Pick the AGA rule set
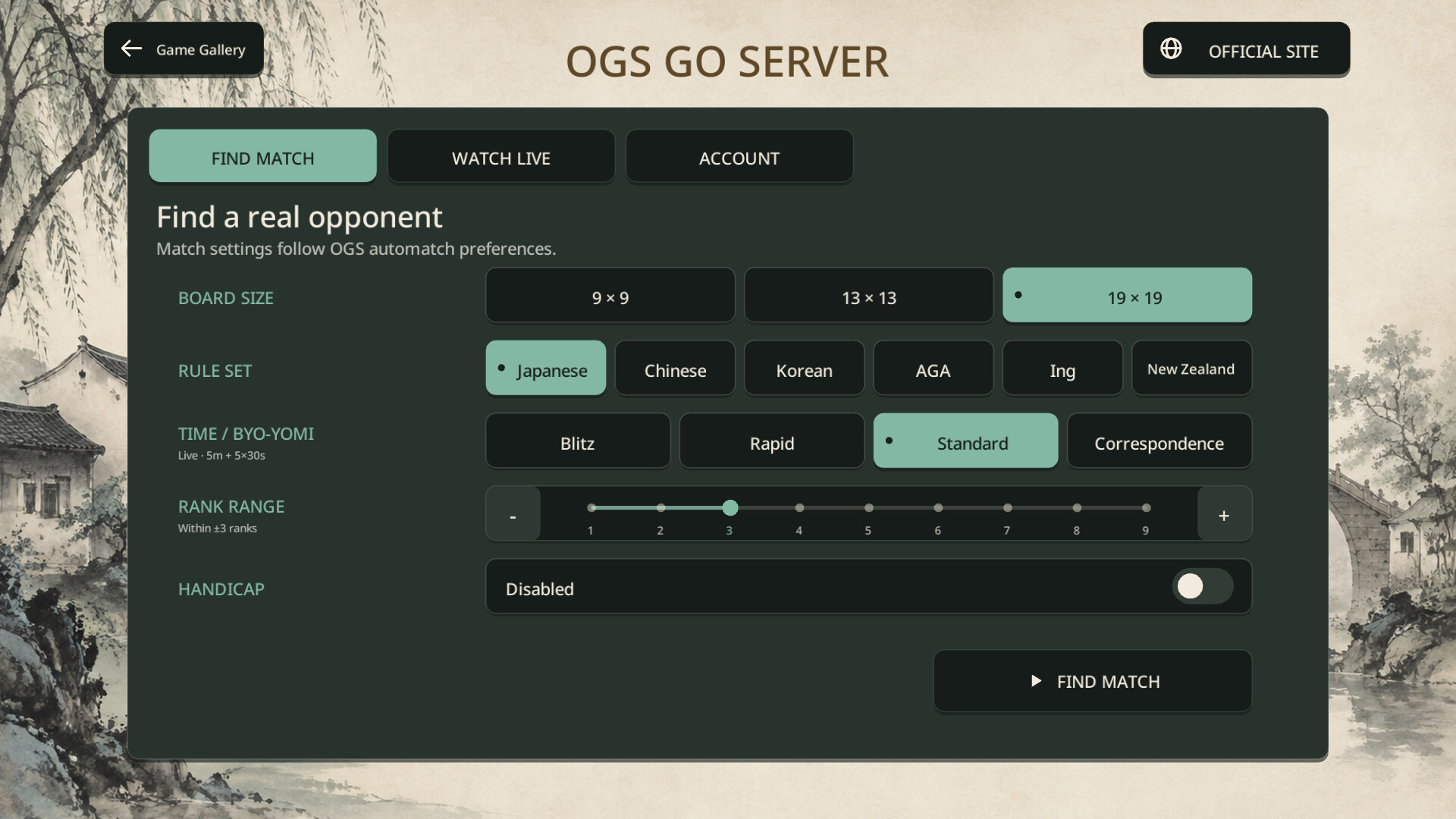1456x819 pixels. coord(933,369)
